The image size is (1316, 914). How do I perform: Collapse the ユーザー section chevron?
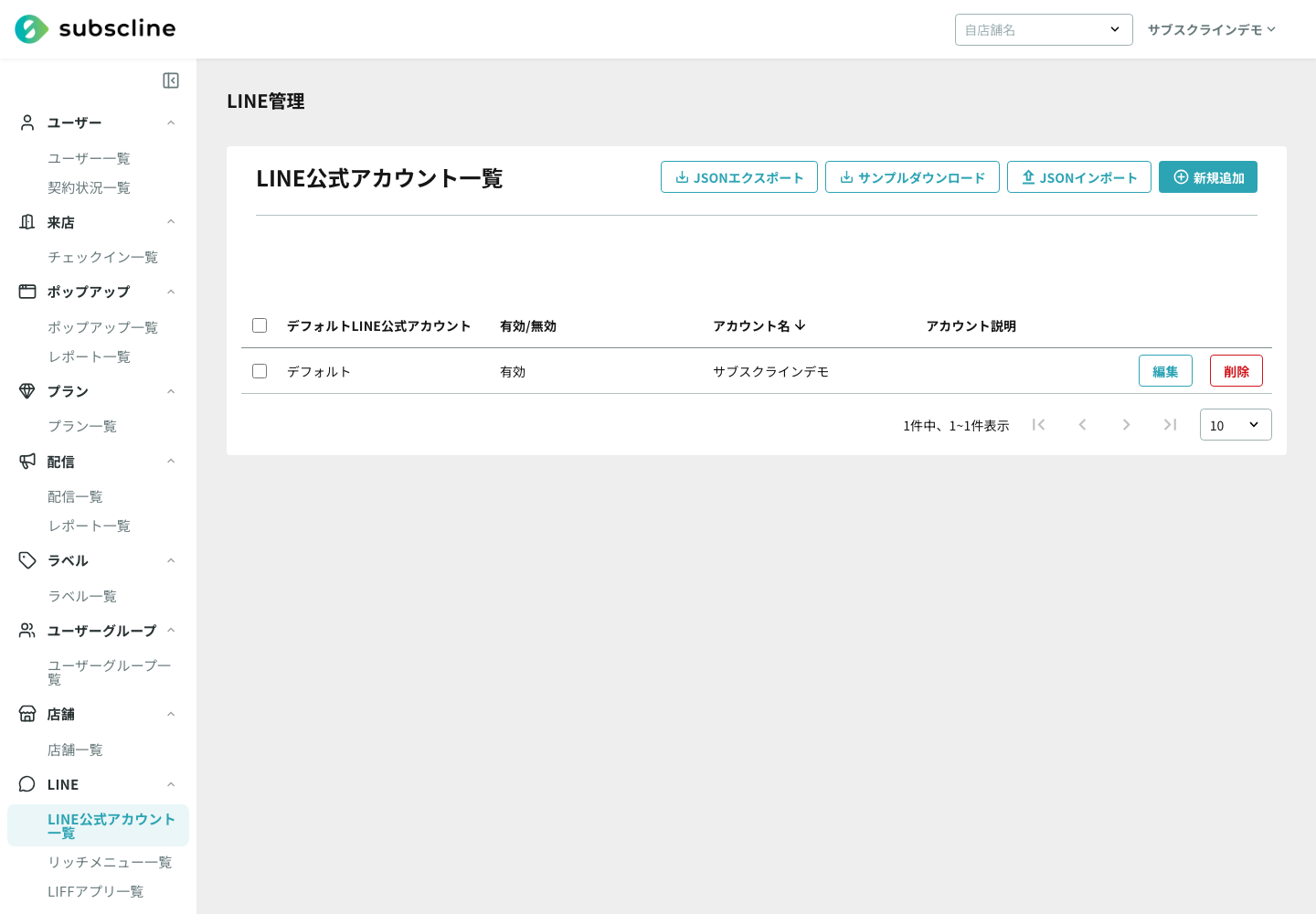point(171,122)
